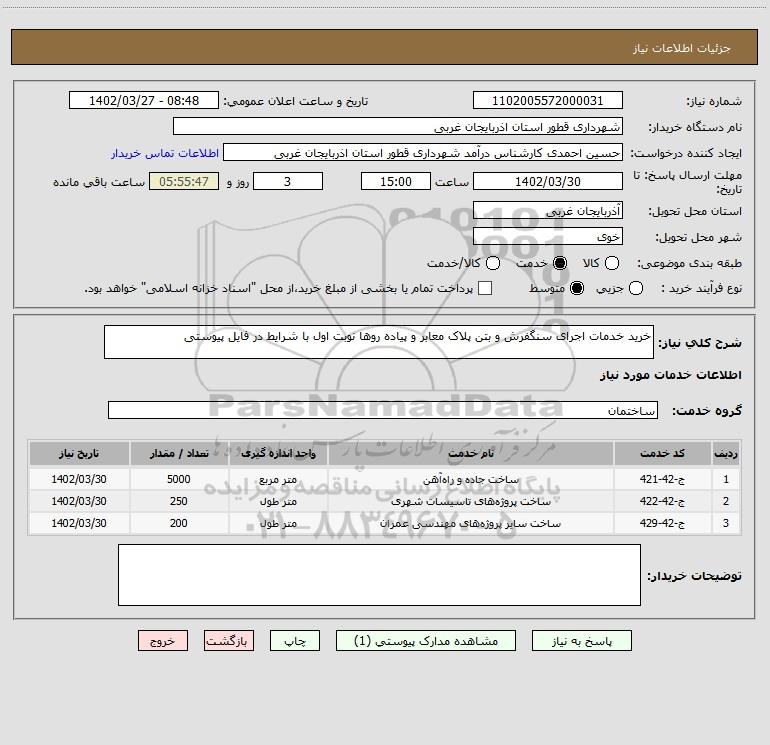Click the جزئیات اطلاعات نیاز header title
Viewport: 770px width, 745px height.
(x=682, y=48)
